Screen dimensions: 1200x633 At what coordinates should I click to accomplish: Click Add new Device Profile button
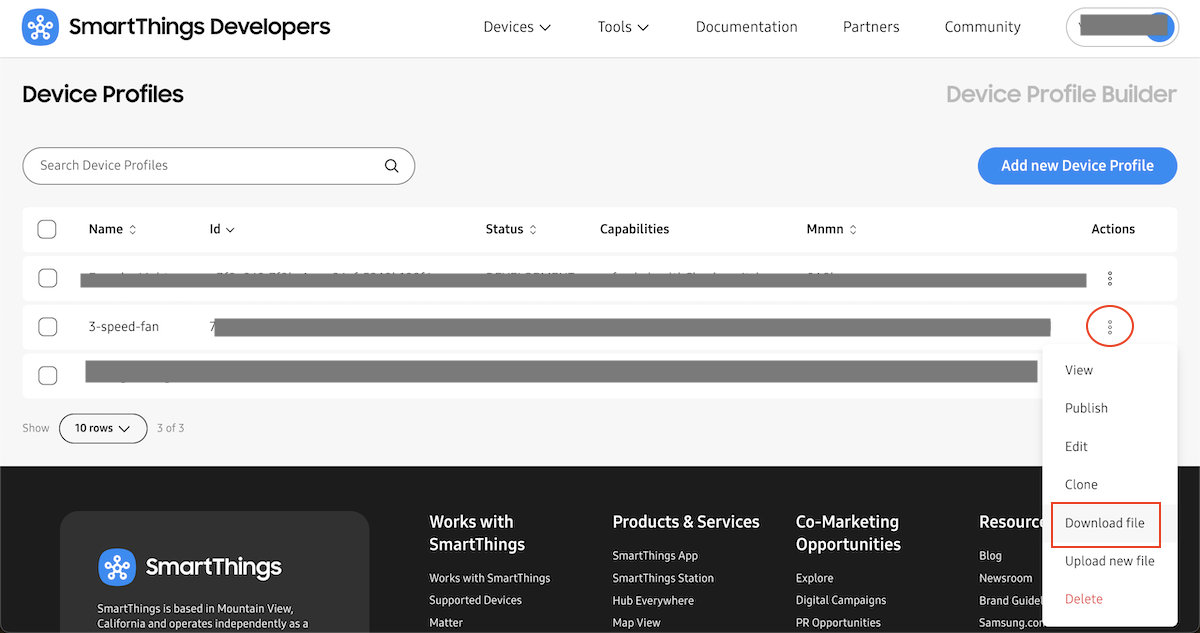(1077, 166)
